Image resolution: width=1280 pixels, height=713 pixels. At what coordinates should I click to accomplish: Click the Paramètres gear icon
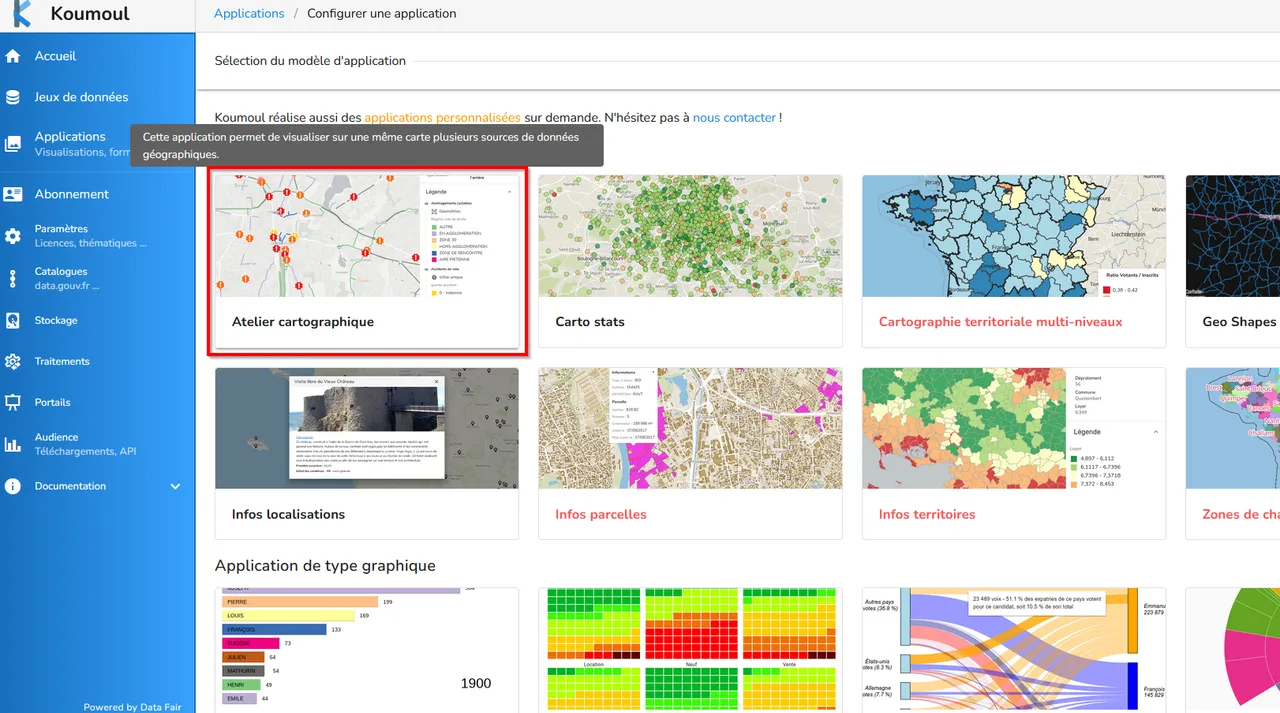[x=13, y=236]
